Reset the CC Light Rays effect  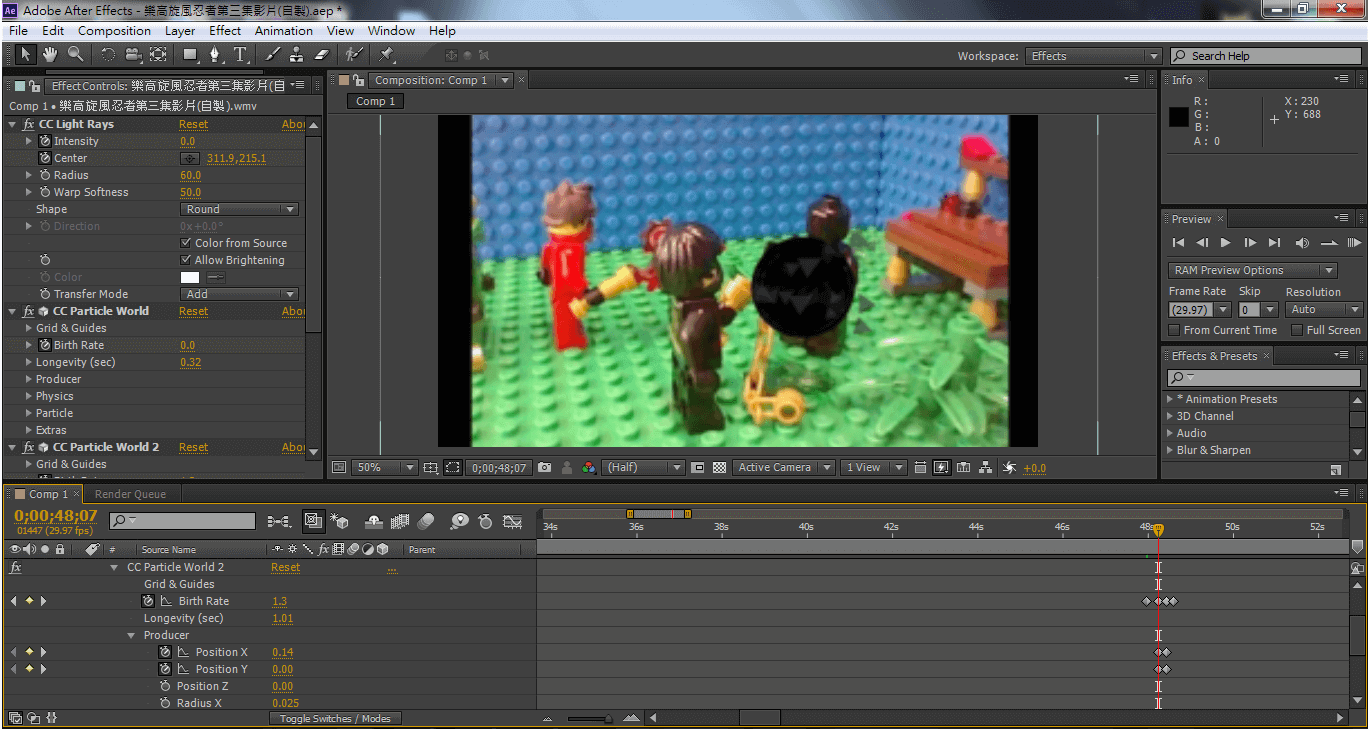click(x=193, y=125)
